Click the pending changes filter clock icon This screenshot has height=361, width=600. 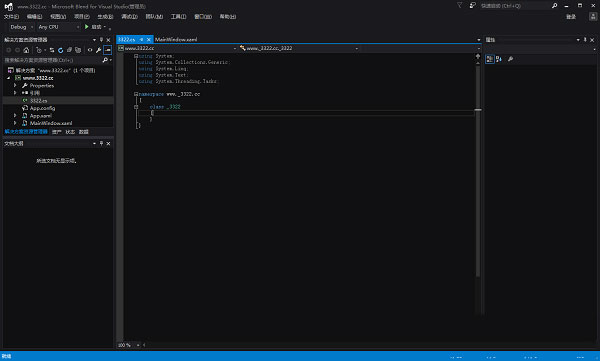coord(39,50)
